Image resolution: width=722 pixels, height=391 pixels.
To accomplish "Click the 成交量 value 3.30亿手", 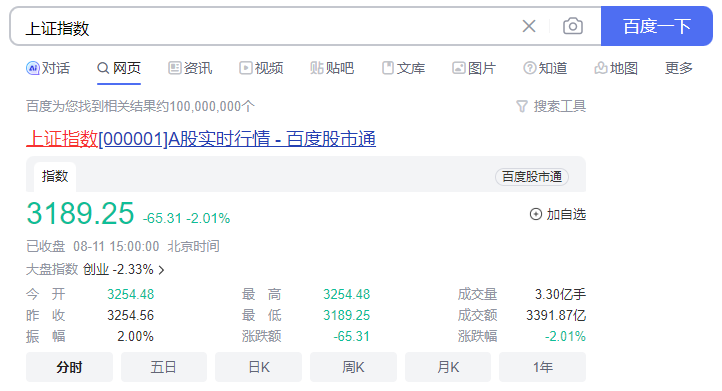I will pyautogui.click(x=560, y=294).
